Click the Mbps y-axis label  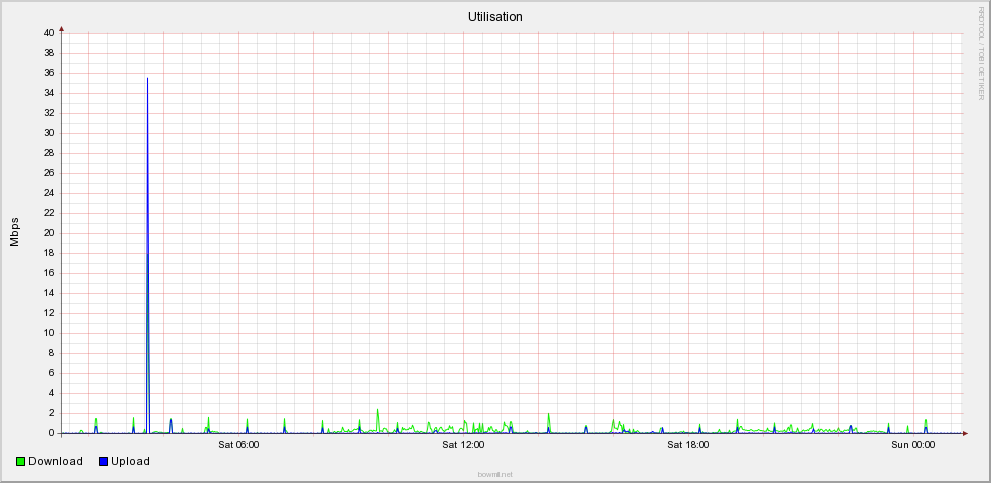pyautogui.click(x=15, y=232)
